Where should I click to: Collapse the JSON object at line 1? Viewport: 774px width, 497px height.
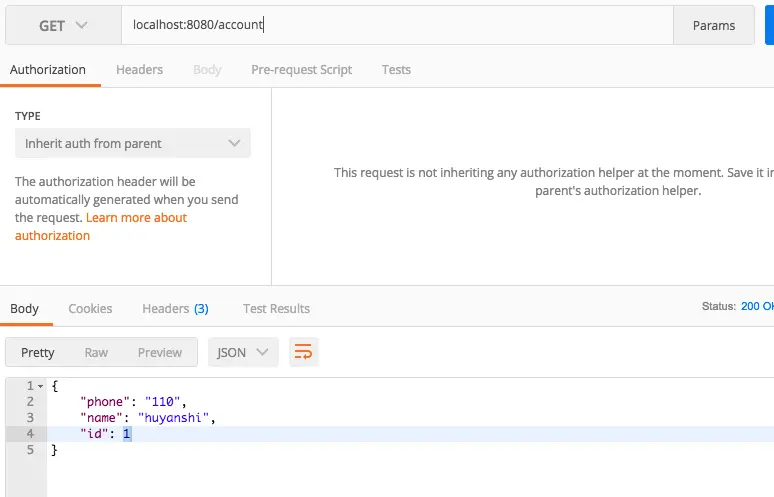click(x=40, y=386)
